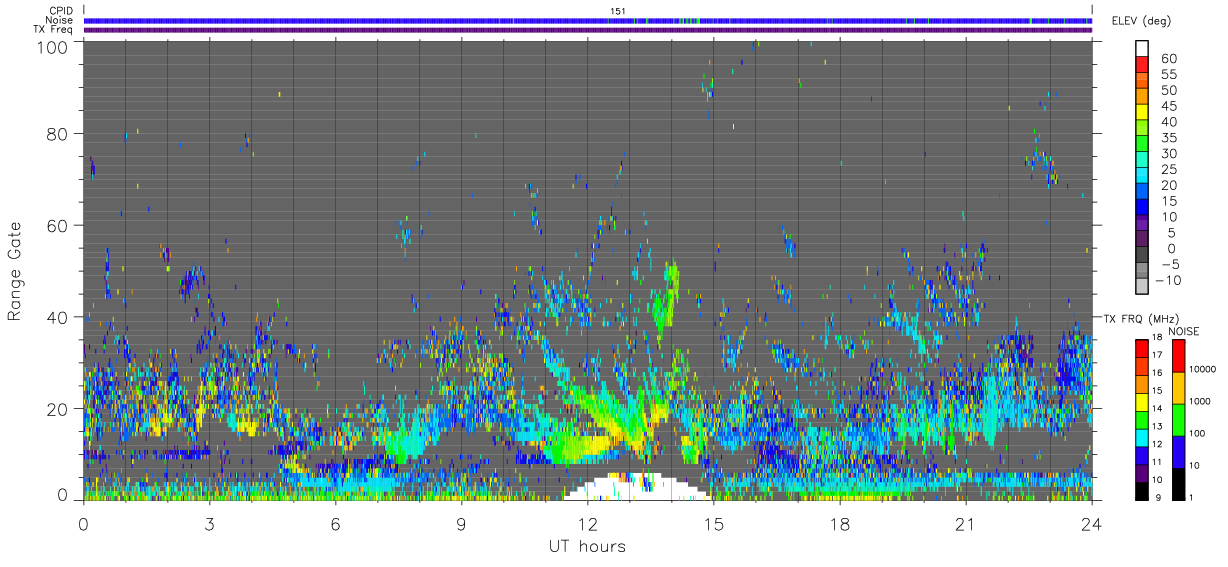
Task: Click the 1000 label on the NOISE scale
Action: pos(1198,400)
